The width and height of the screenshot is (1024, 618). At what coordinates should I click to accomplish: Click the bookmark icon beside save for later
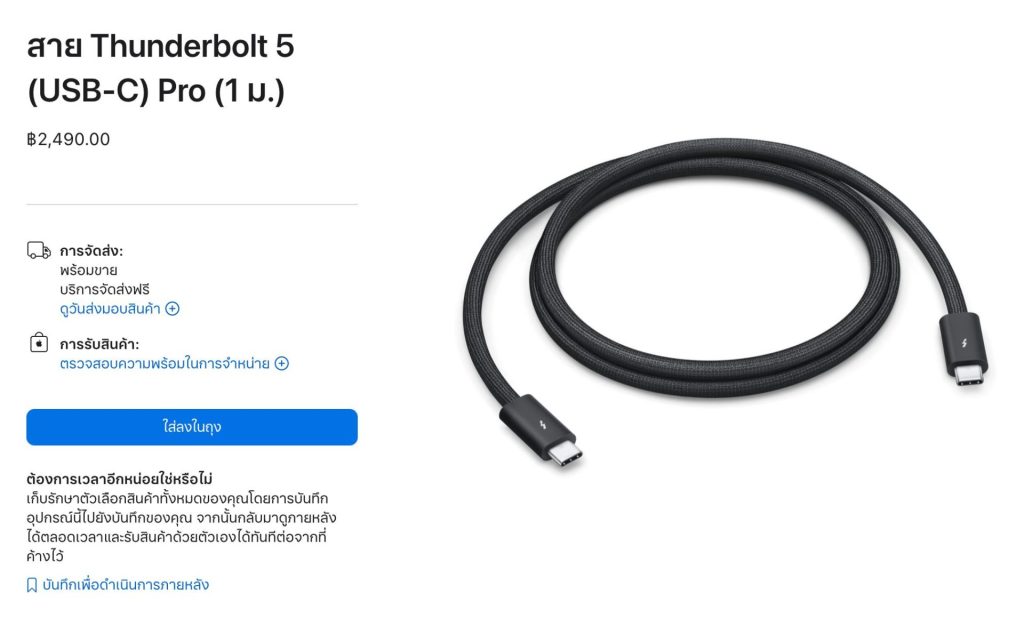coord(32,585)
